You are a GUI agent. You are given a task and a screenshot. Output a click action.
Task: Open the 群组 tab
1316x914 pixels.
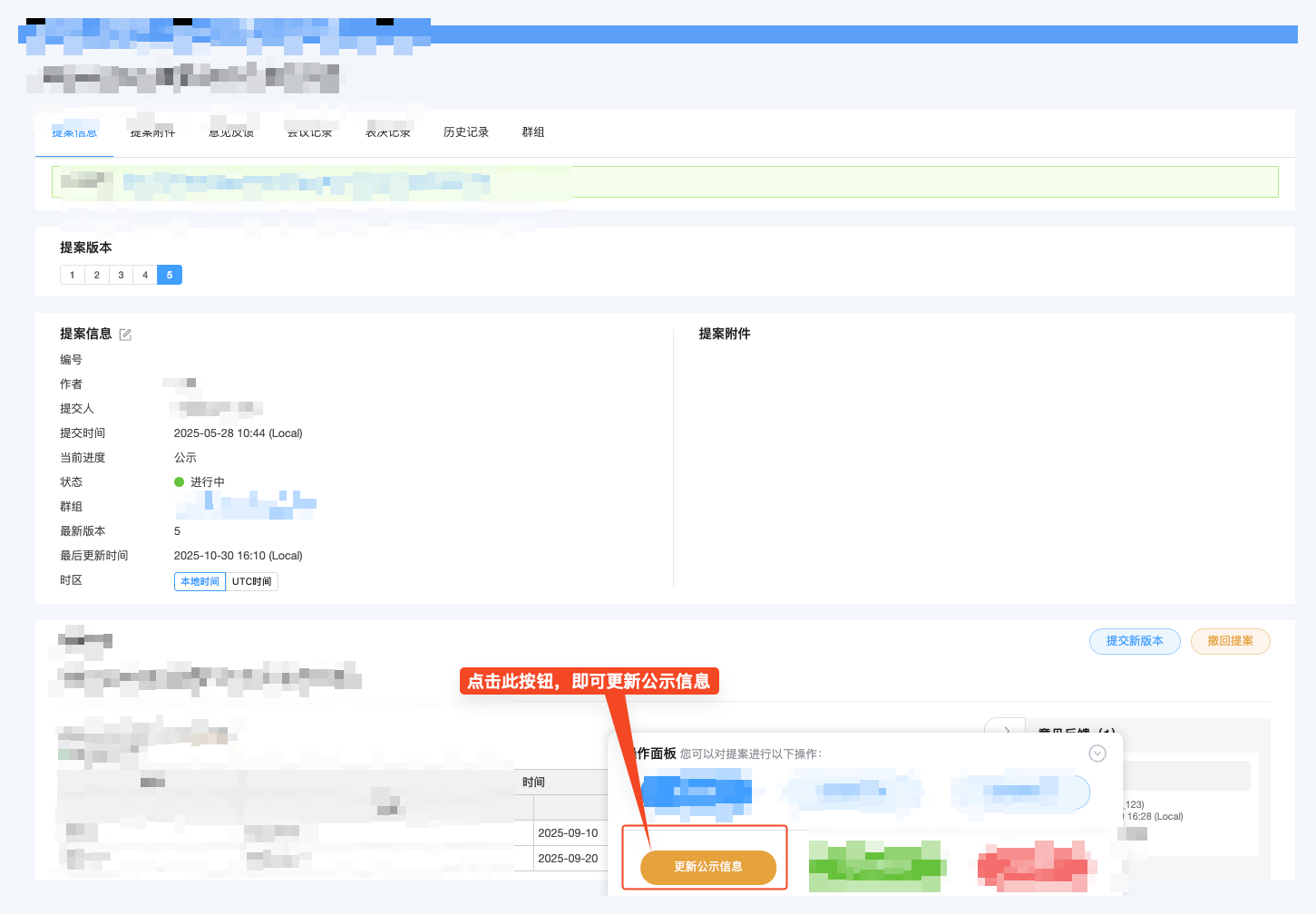pos(533,131)
